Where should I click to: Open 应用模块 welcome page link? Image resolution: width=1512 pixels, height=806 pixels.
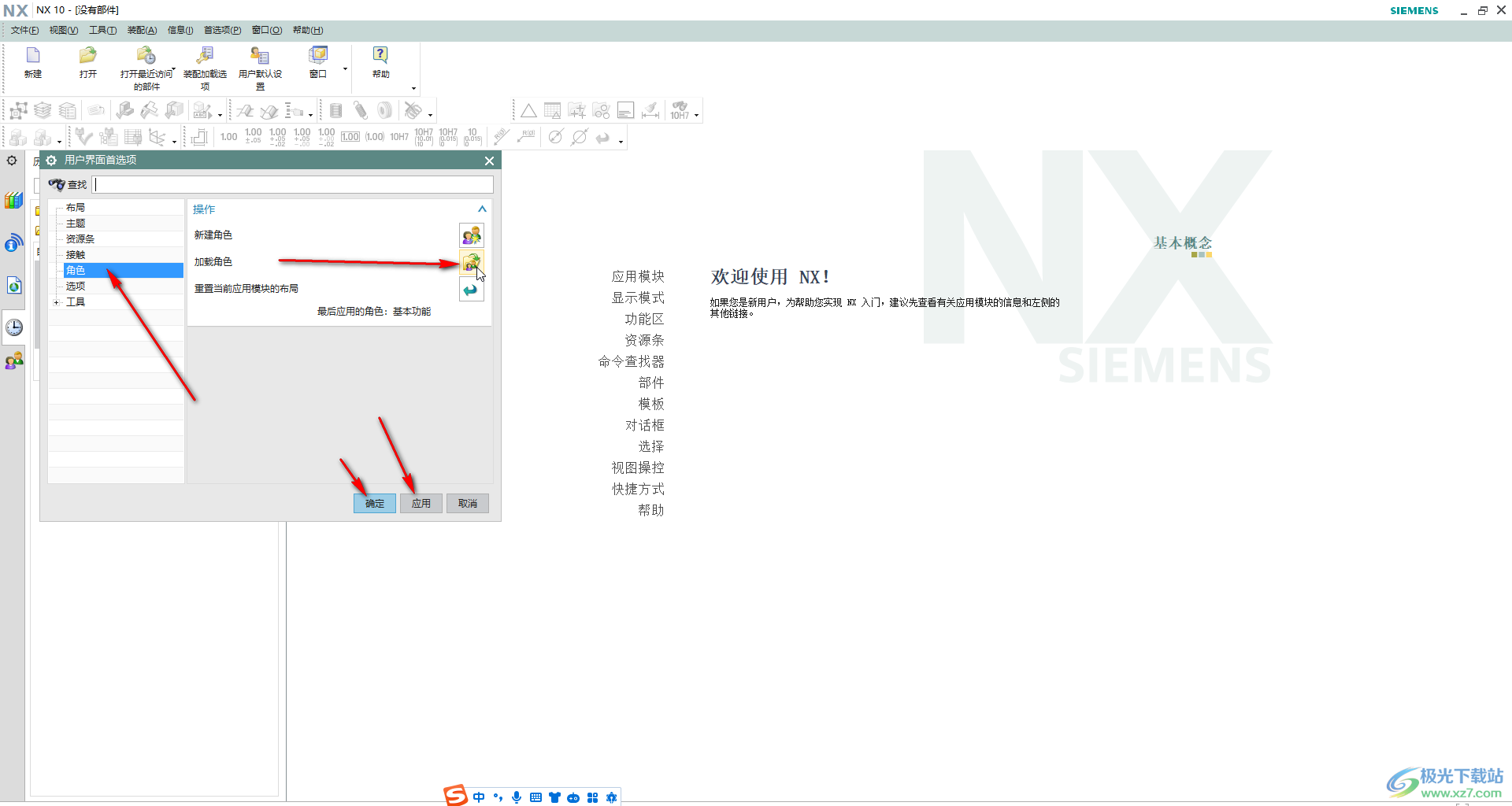pyautogui.click(x=638, y=276)
